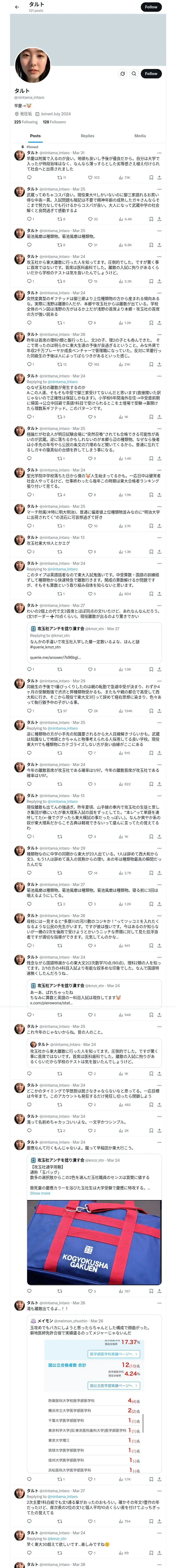
Task: Open the pinned post's more options menu
Action: click(x=159, y=153)
